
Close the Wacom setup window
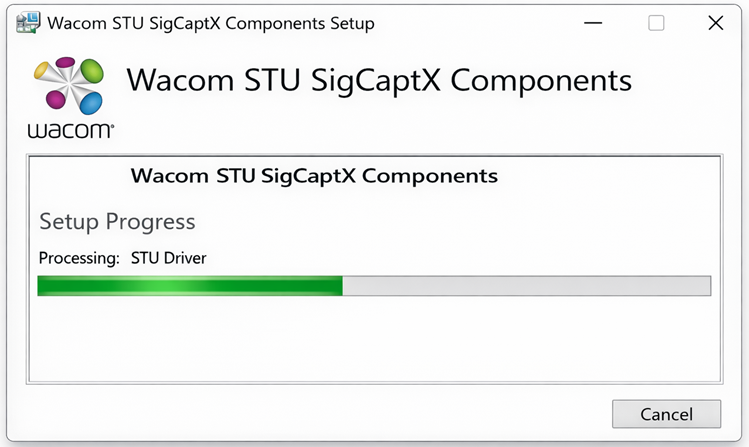pyautogui.click(x=715, y=23)
